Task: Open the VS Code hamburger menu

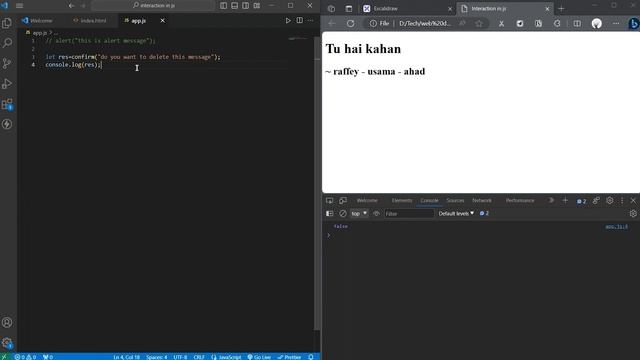Action: point(19,6)
